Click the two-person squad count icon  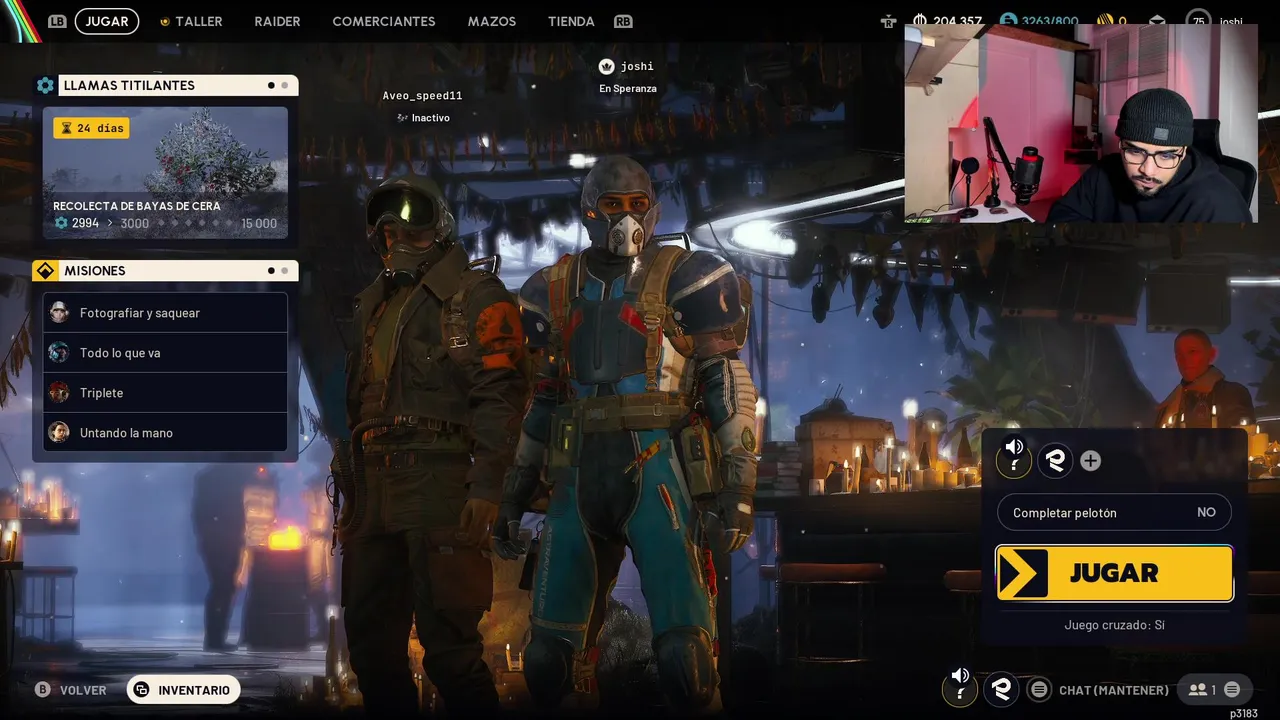pos(1197,690)
